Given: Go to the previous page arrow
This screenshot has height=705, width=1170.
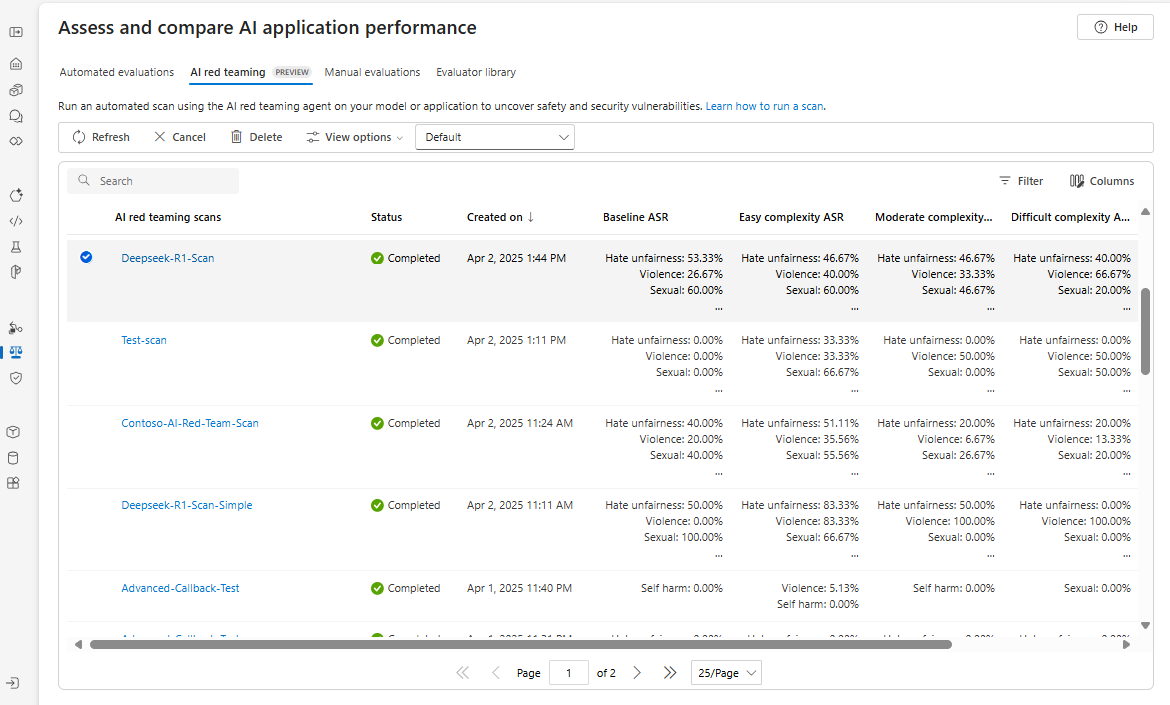Looking at the screenshot, I should [495, 673].
